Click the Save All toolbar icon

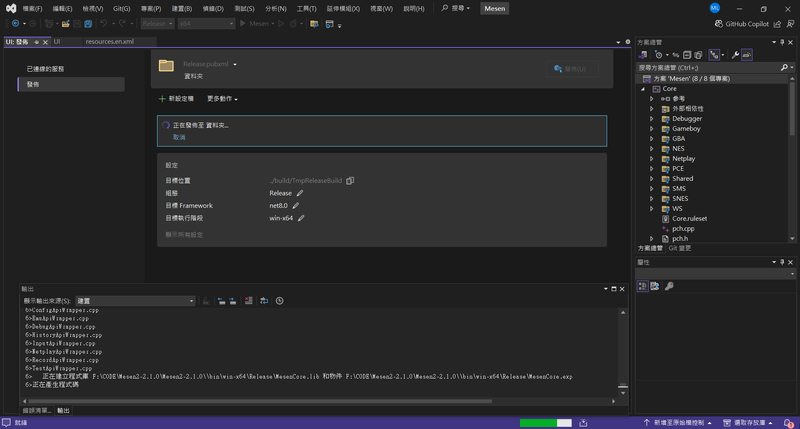tap(88, 23)
